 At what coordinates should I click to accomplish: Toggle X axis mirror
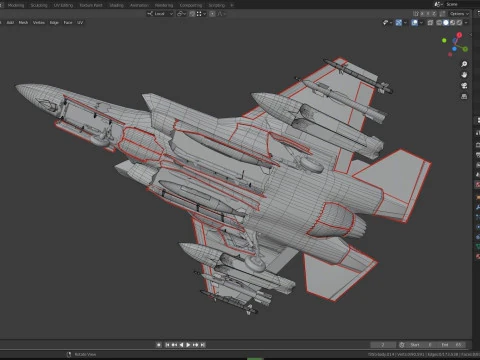point(422,14)
